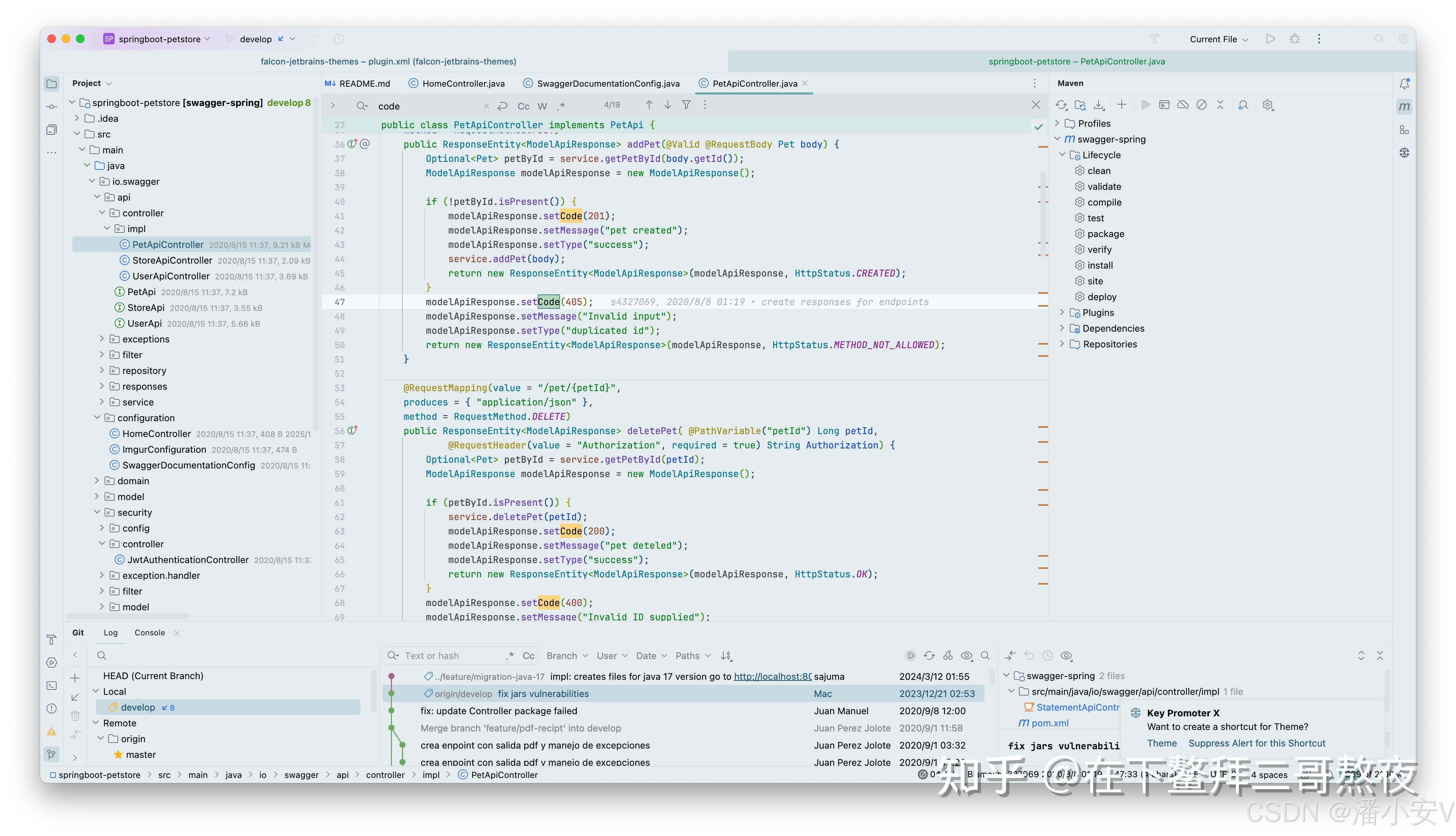Viewport: 1456px width, 836px height.
Task: Toggle match case Cc in find bar
Action: 523,106
